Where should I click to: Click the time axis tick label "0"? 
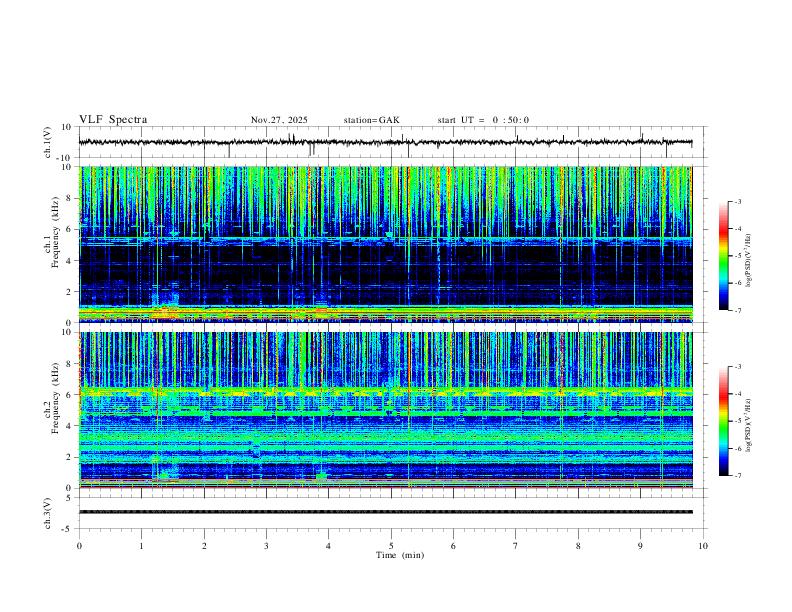click(x=79, y=546)
